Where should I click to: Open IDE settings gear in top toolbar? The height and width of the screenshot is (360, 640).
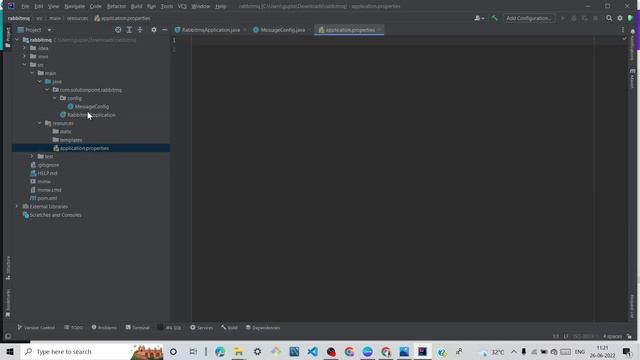click(620, 18)
